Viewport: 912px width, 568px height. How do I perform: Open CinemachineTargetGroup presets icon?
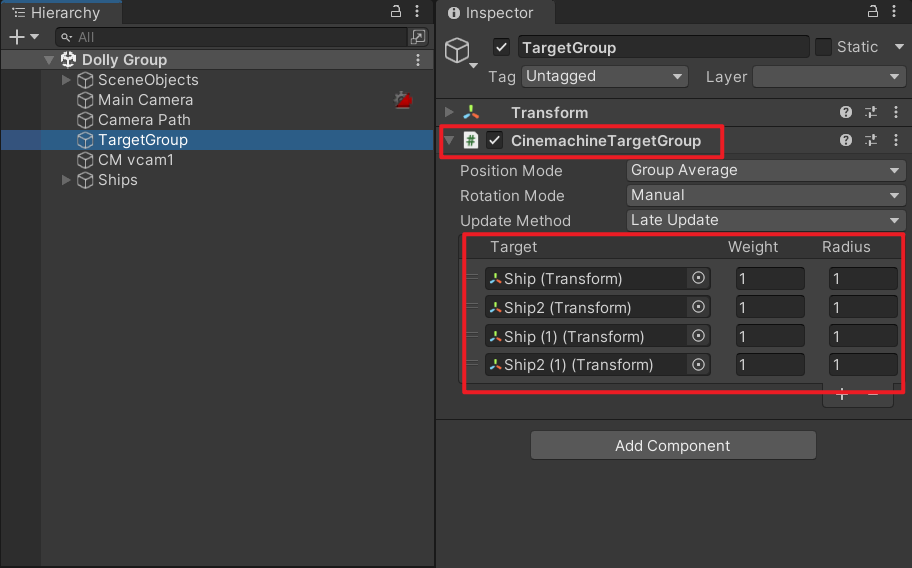(x=871, y=140)
